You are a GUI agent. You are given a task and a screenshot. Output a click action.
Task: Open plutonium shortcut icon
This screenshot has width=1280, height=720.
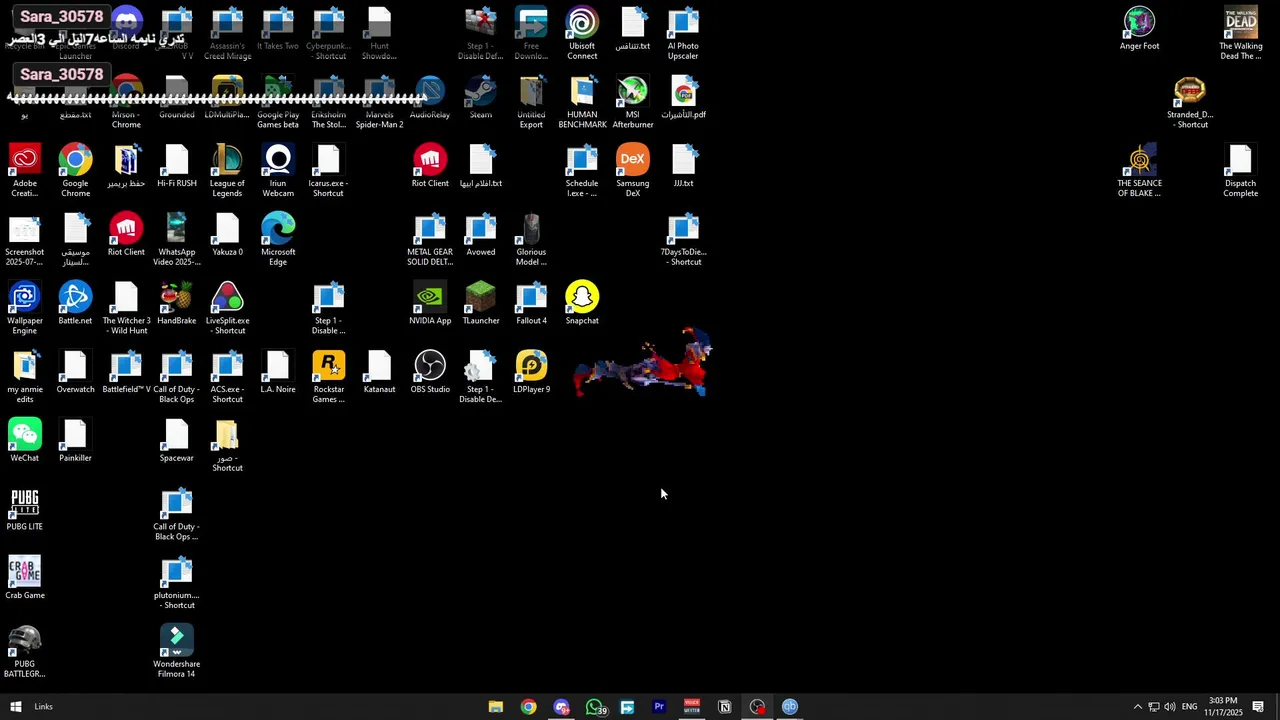[176, 583]
